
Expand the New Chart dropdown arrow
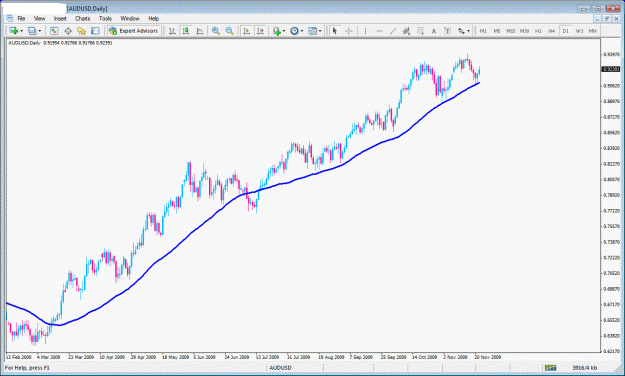[22, 31]
